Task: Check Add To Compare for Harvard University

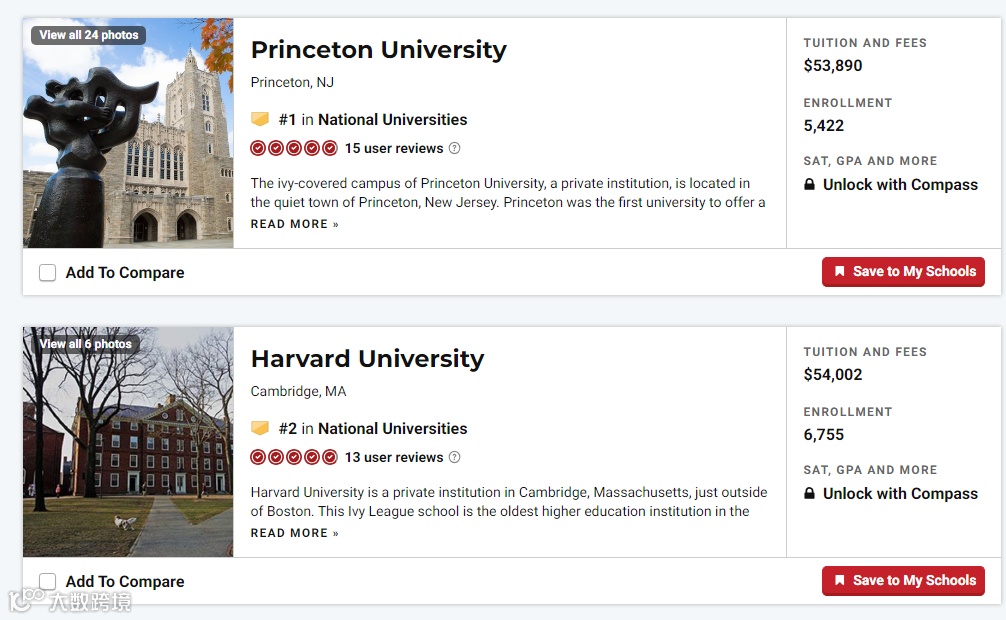Action: 48,581
